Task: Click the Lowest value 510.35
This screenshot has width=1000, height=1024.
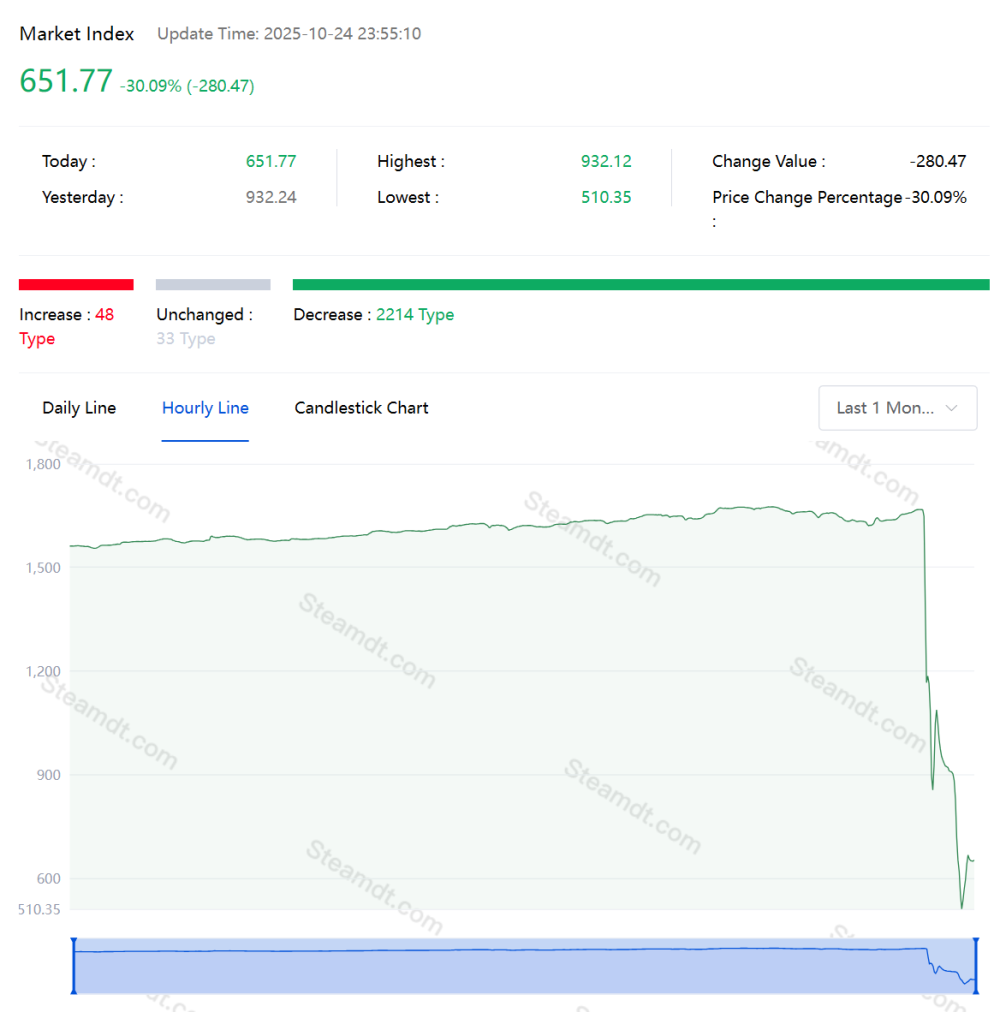Action: (606, 198)
